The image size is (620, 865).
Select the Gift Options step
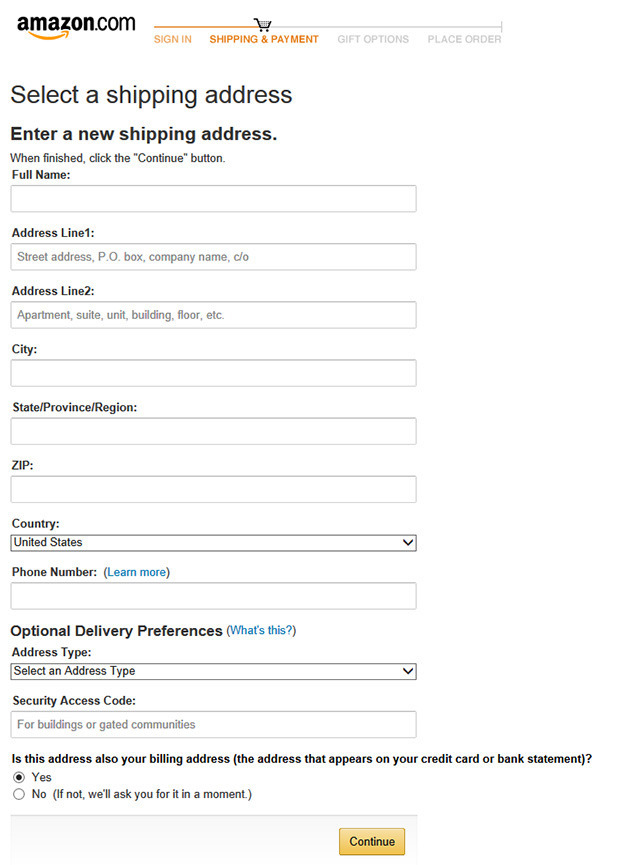(373, 39)
